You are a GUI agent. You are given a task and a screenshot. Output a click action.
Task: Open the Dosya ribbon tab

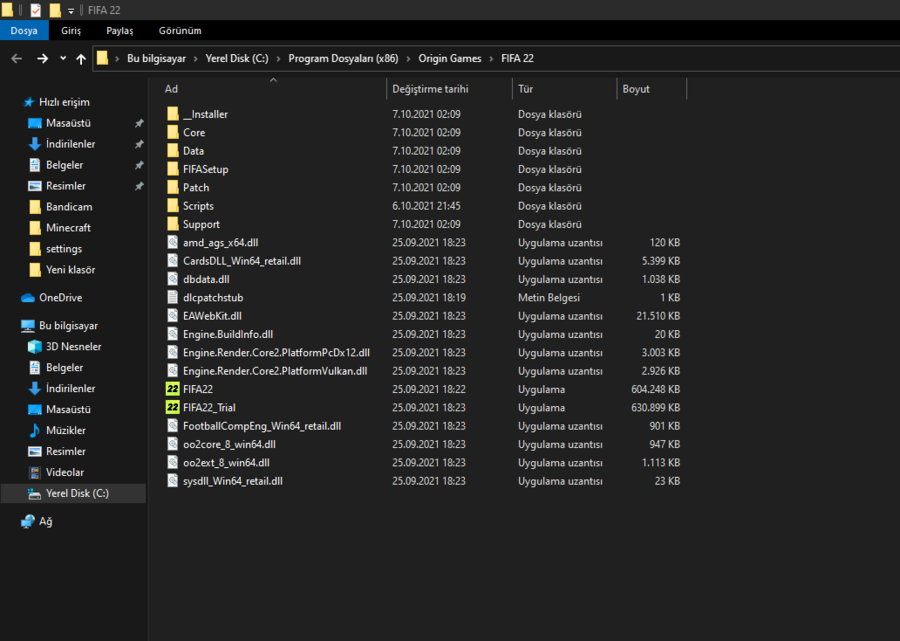pos(23,31)
